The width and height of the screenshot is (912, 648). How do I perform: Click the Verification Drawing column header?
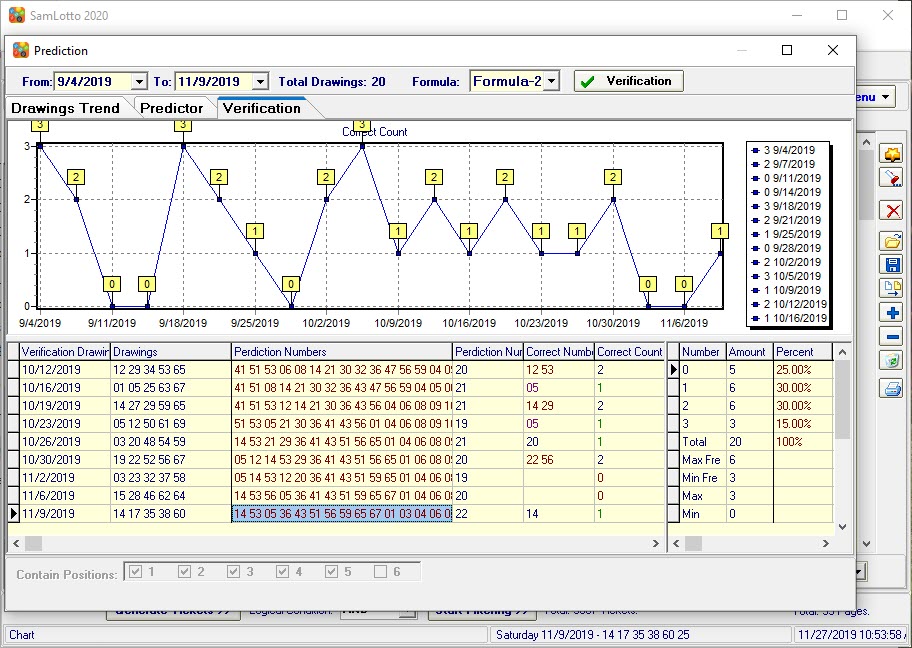[x=65, y=352]
